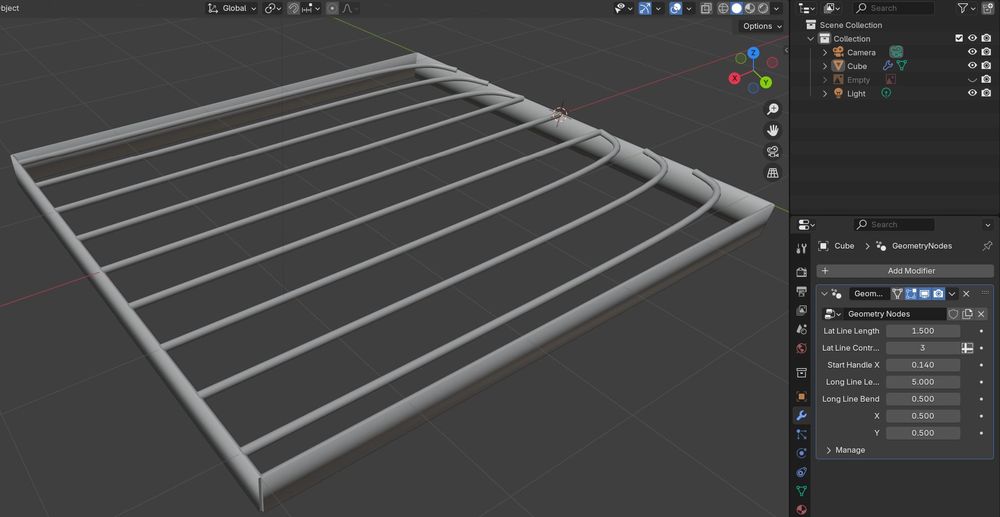
Task: Collapse the Collection tree item
Action: pos(811,39)
